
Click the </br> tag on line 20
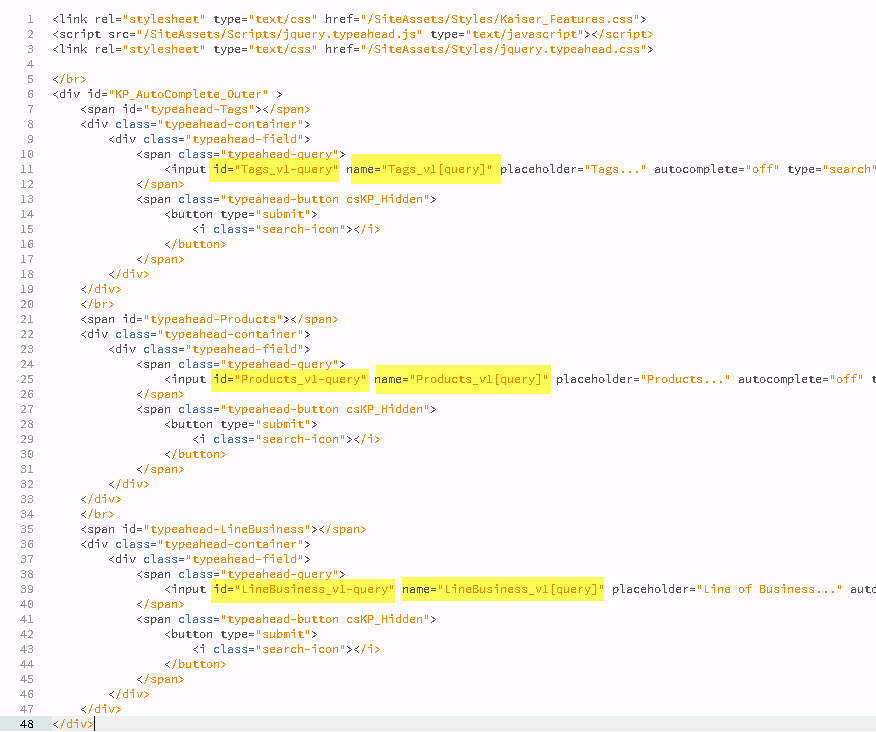[97, 305]
